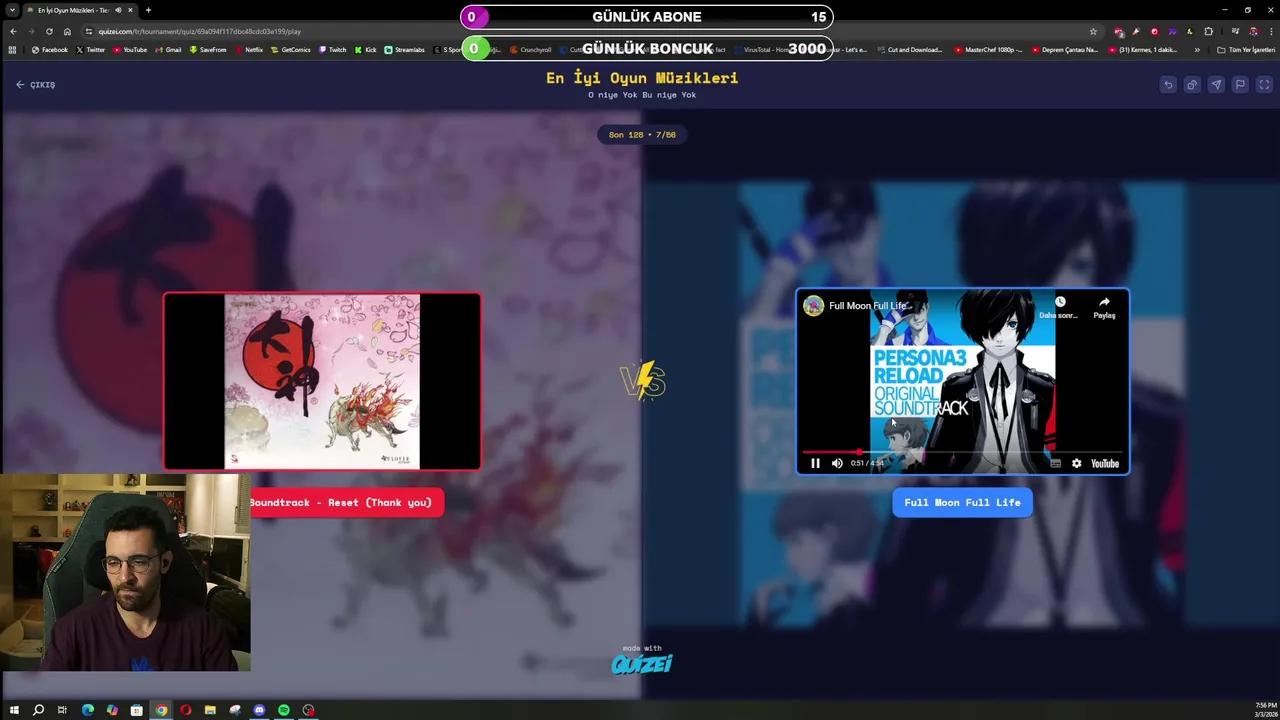
Task: Open the YouTube bookmark
Action: coord(130,50)
